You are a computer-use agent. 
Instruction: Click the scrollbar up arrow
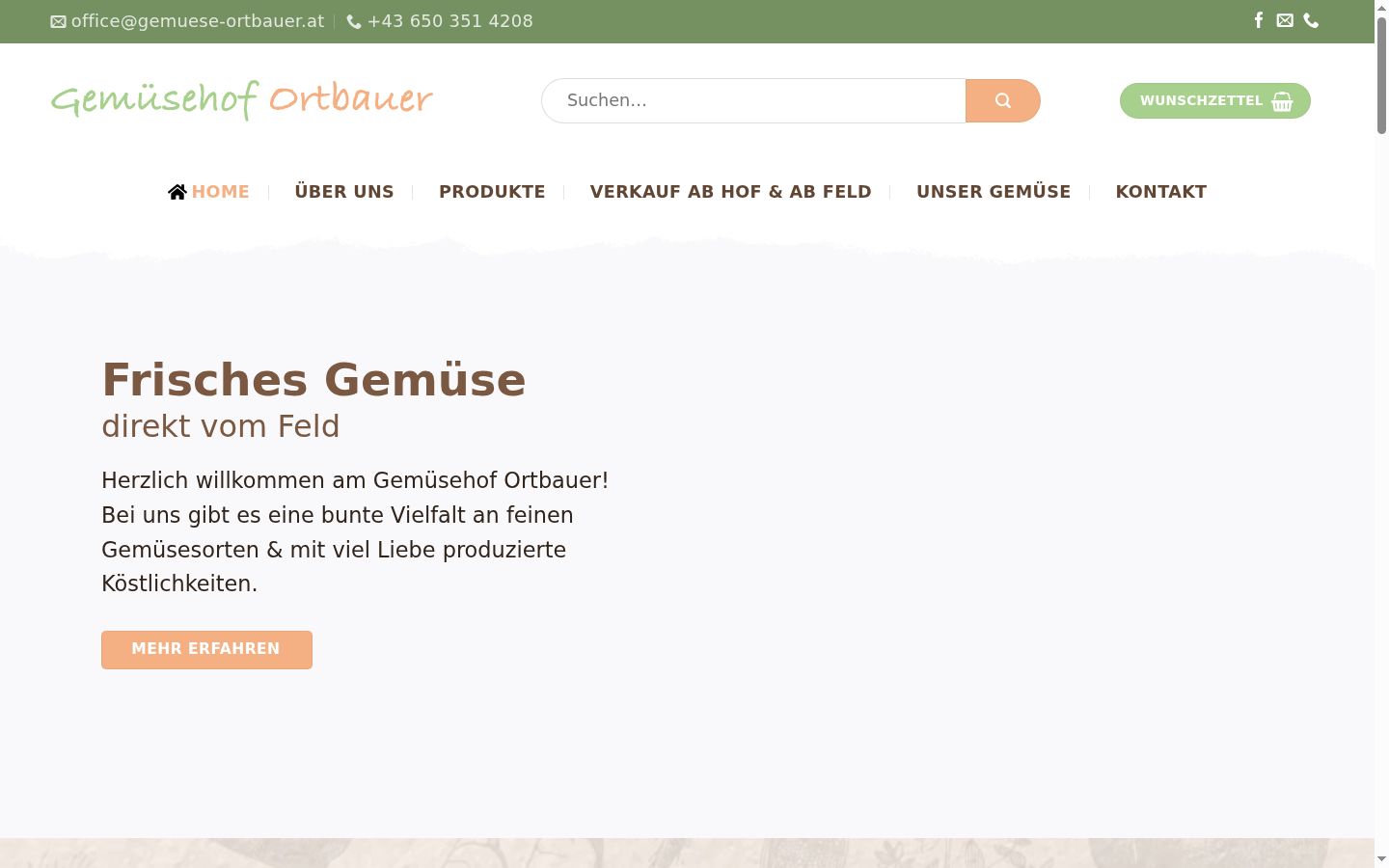click(1381, 7)
